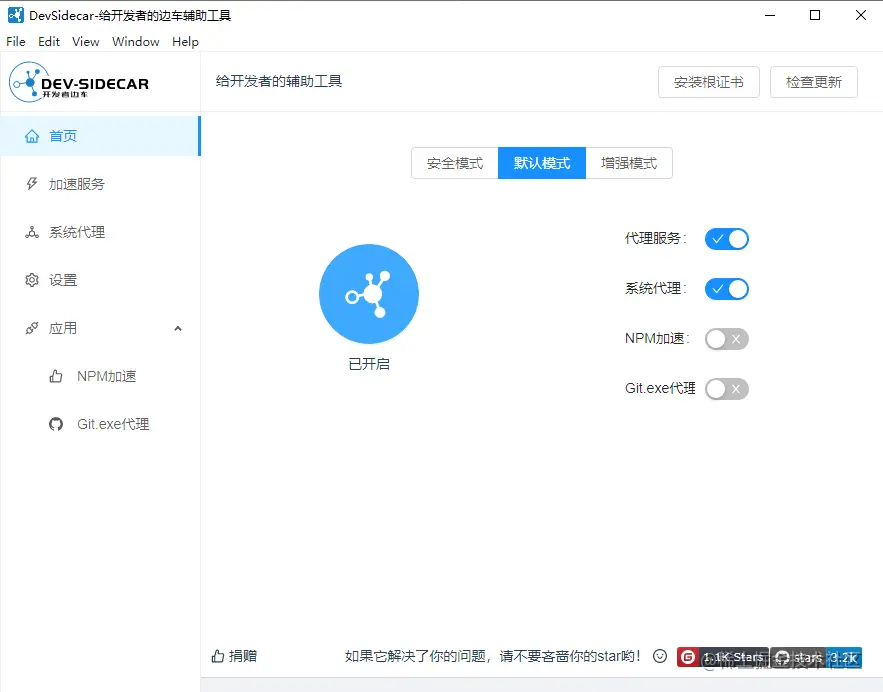Click the 代理服务 label

click(655, 238)
